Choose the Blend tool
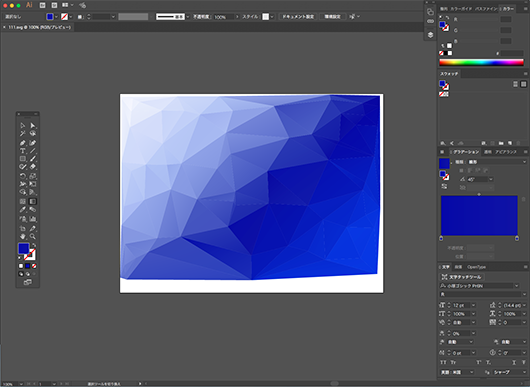This screenshot has width=530, height=387. [33, 210]
